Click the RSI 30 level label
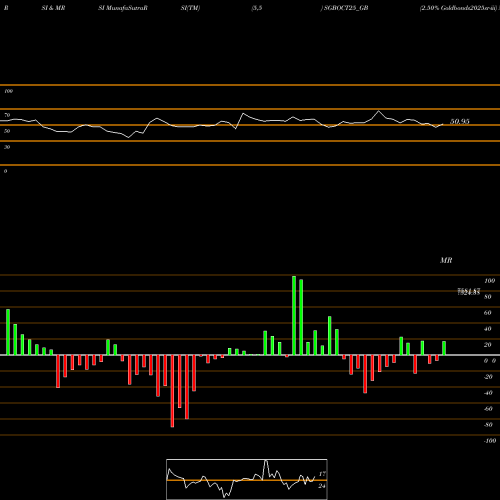 (7, 147)
